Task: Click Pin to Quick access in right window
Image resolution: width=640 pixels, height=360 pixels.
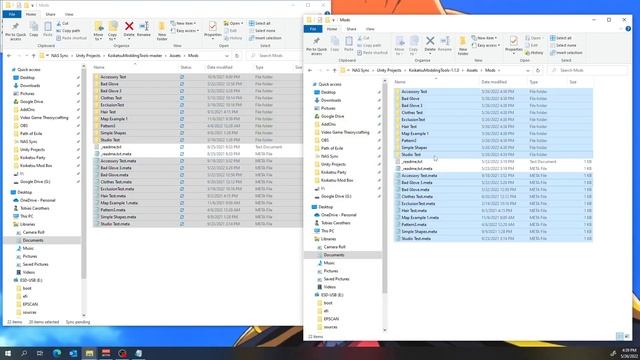Action: pos(316,45)
